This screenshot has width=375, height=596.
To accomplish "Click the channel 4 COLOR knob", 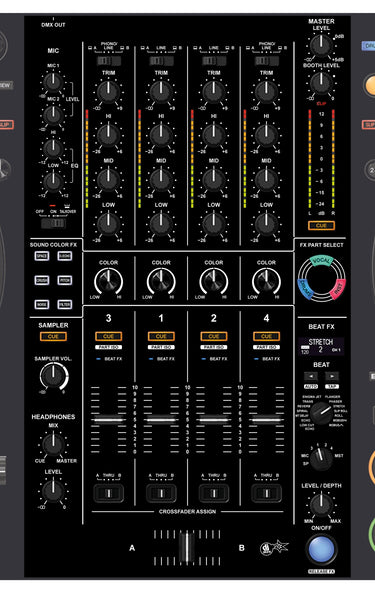I will point(266,282).
